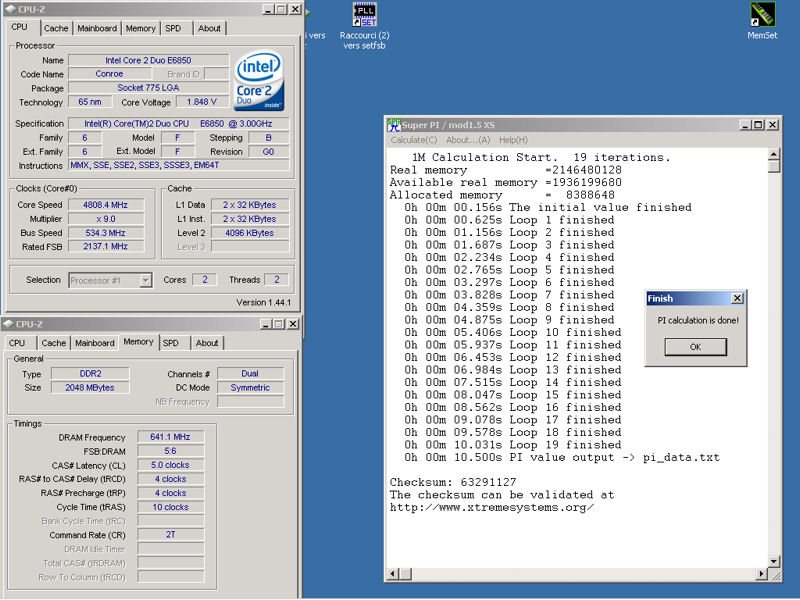Select CPU tab in bottom CPU-Z window
The height and width of the screenshot is (600, 800).
[17, 343]
